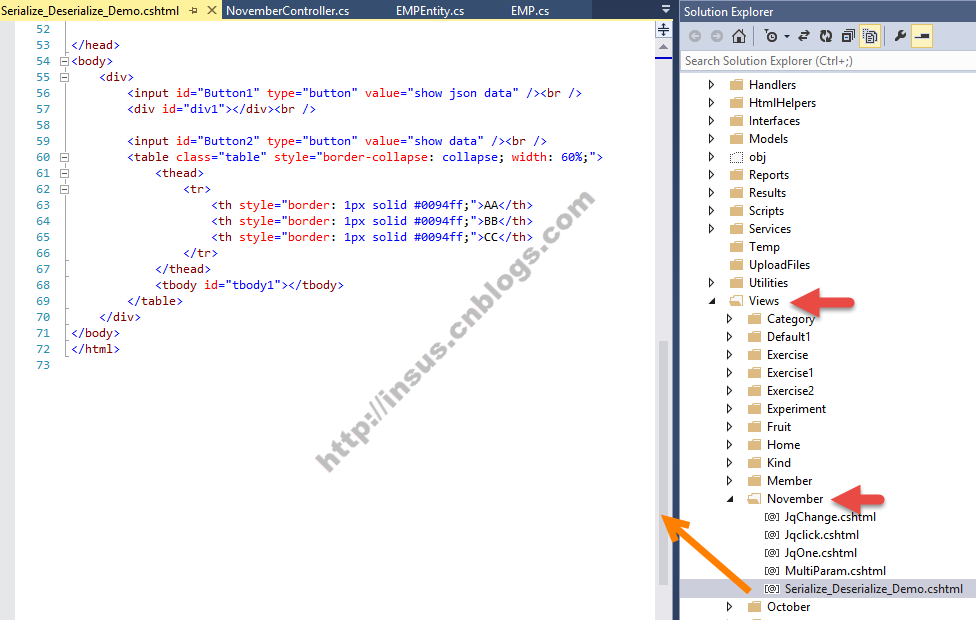Click the Pending Changes Filter clock icon
976x620 pixels.
click(x=771, y=37)
